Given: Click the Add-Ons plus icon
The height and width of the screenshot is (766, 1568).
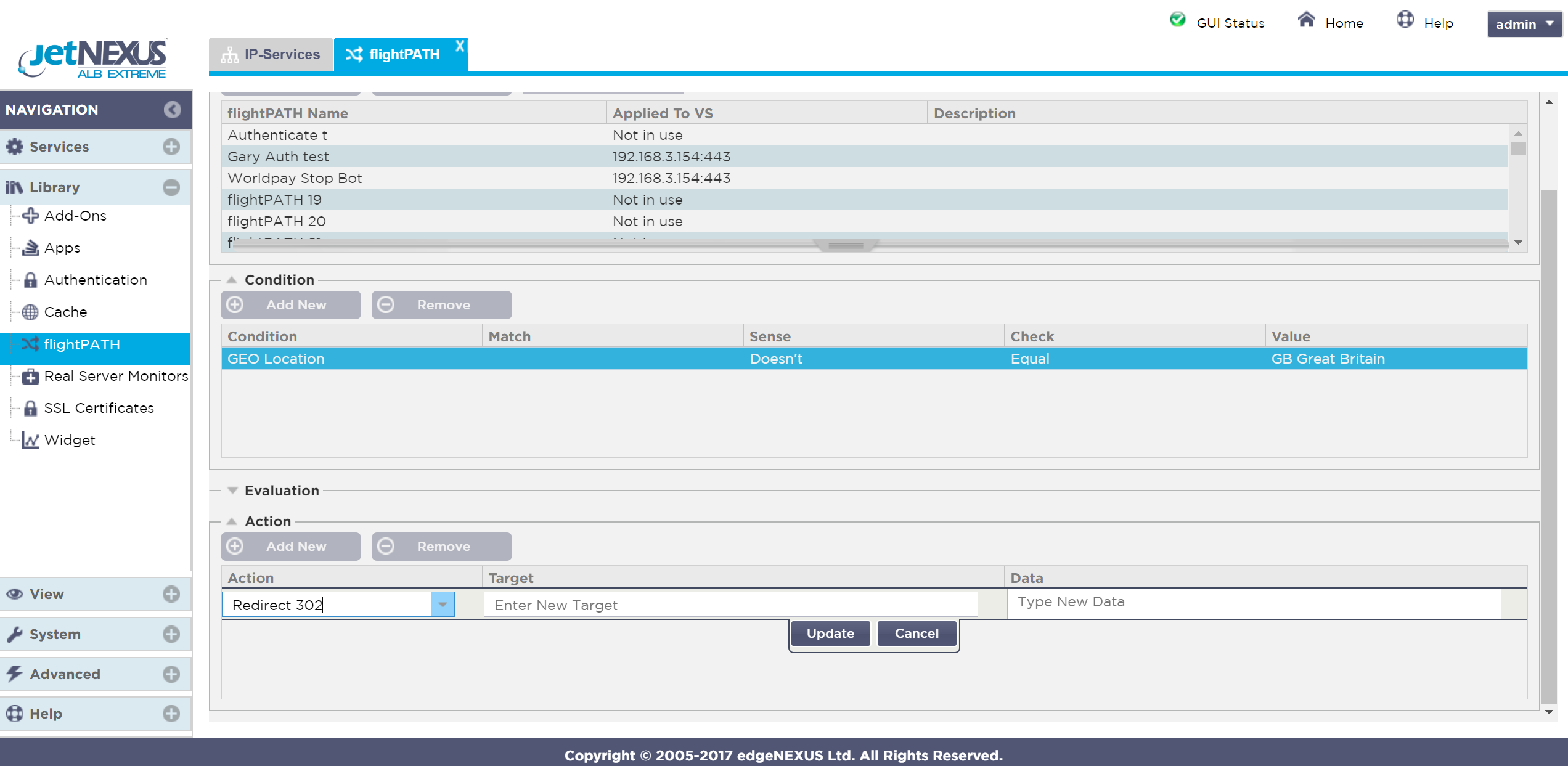Looking at the screenshot, I should click(30, 216).
